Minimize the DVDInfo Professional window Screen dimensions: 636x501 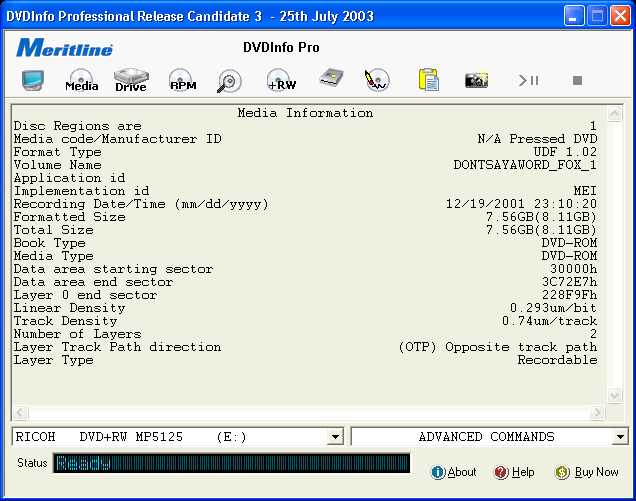[x=574, y=16]
